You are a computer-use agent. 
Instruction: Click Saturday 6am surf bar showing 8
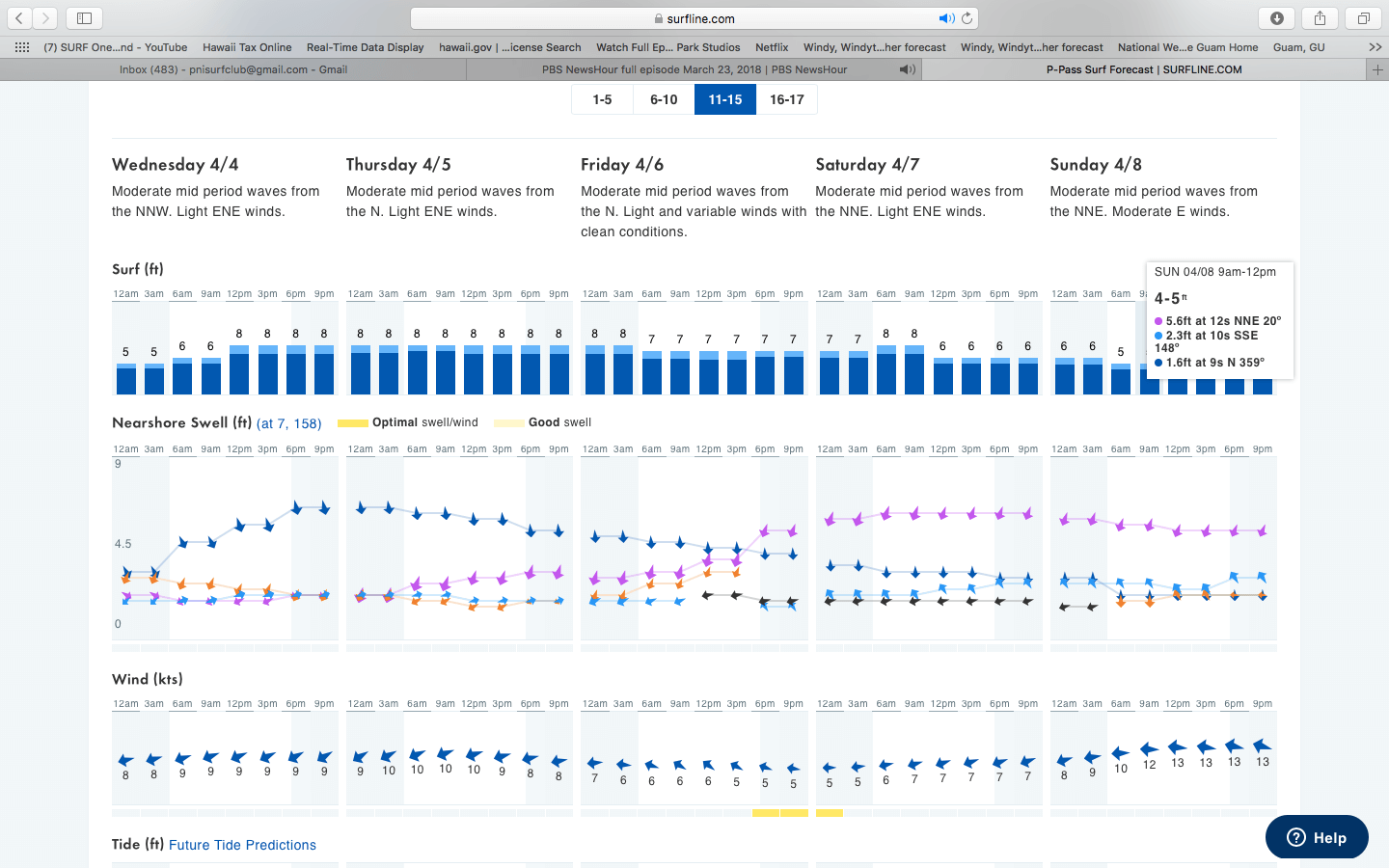886,370
